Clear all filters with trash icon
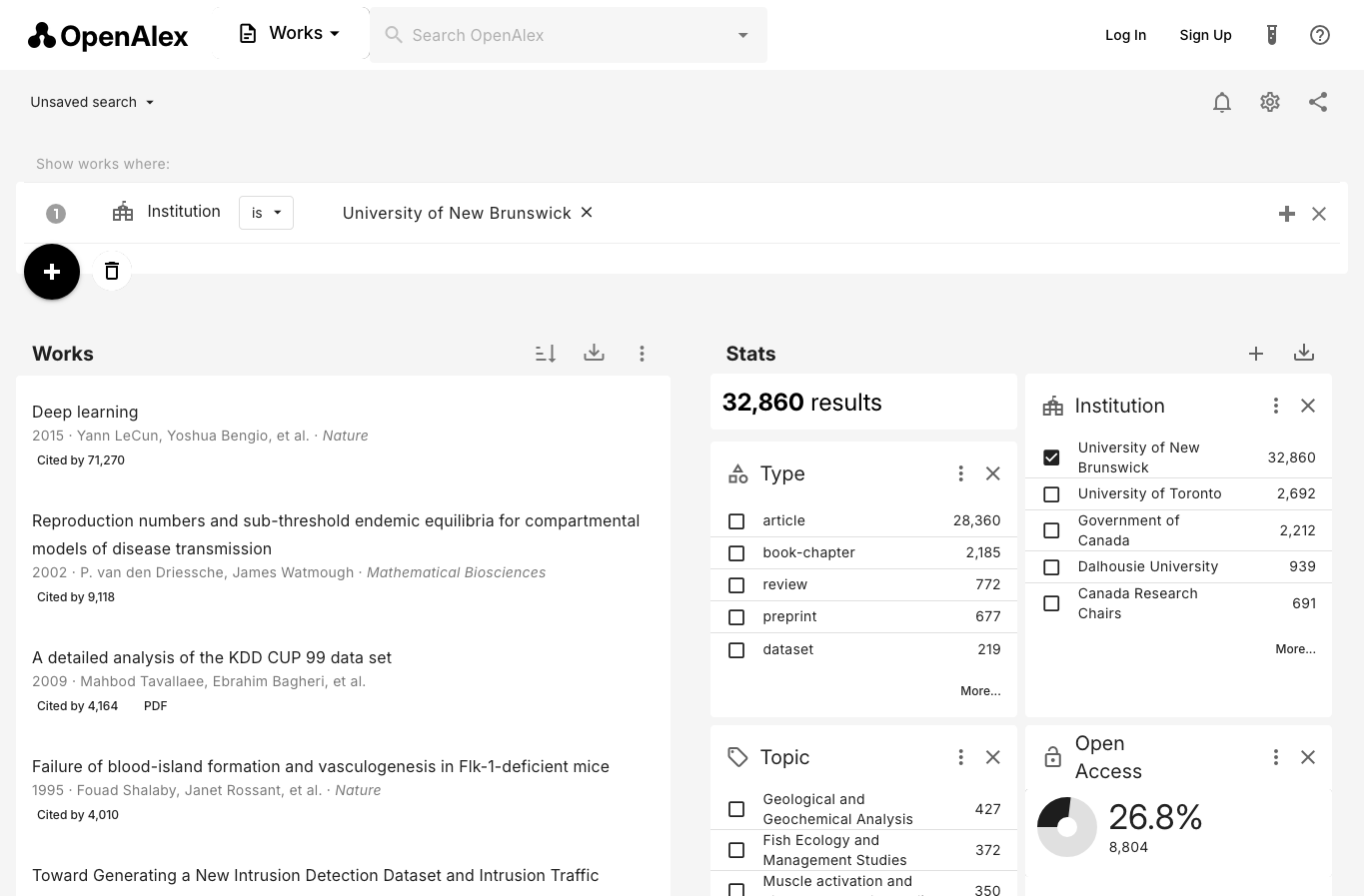 coord(112,271)
